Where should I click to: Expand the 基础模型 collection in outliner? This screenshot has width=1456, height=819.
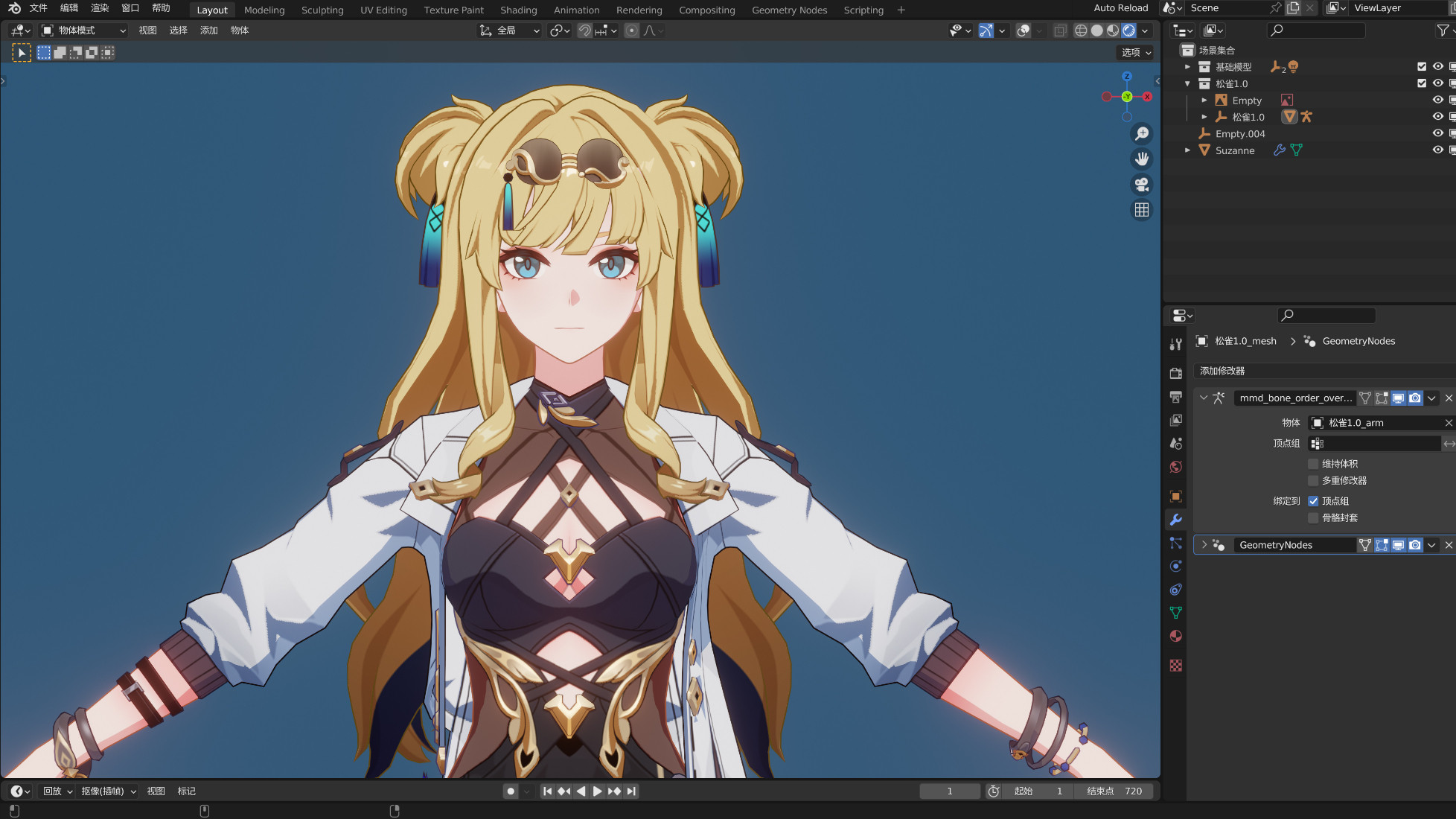(1188, 67)
